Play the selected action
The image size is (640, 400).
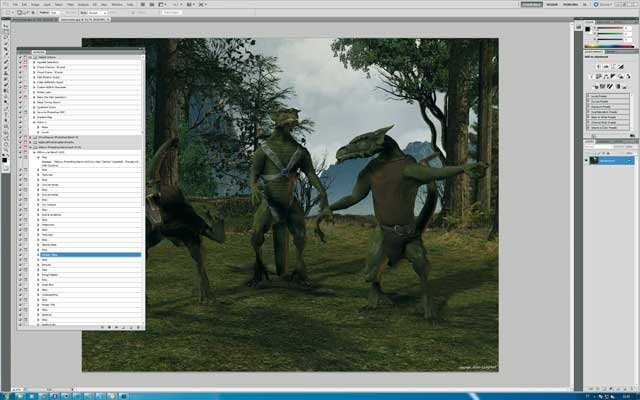pyautogui.click(x=116, y=327)
